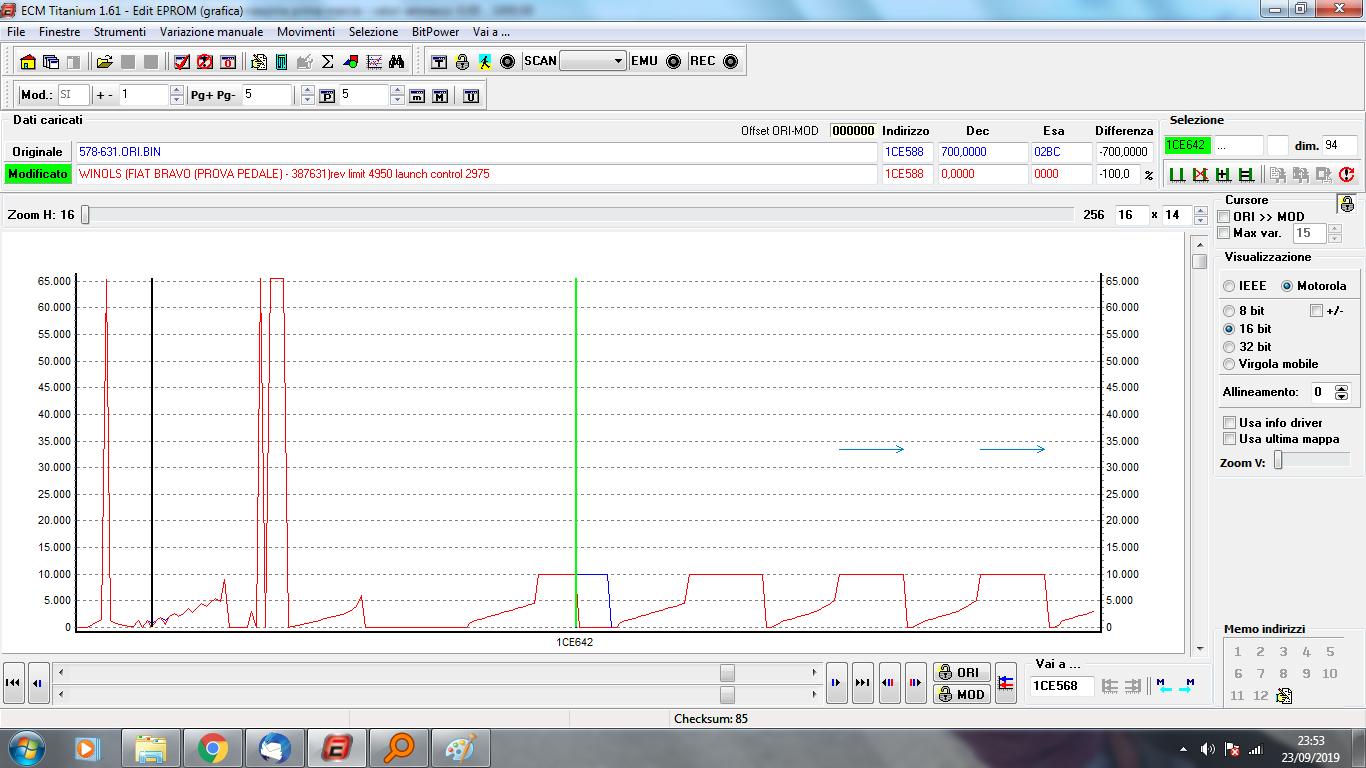Click the binoculars search icon
Image resolution: width=1366 pixels, height=768 pixels.
(396, 62)
